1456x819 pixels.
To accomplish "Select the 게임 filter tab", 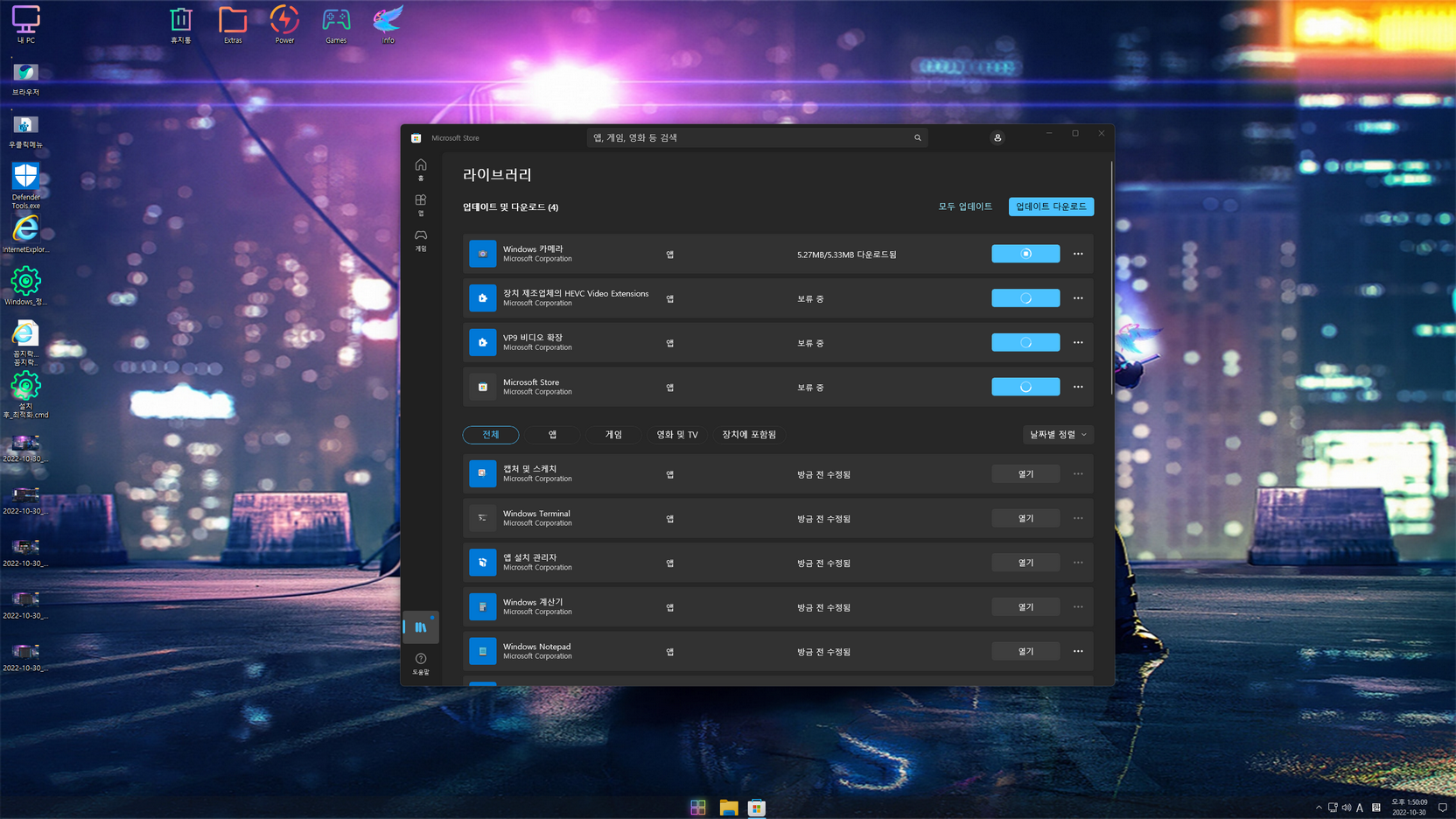I will [614, 434].
